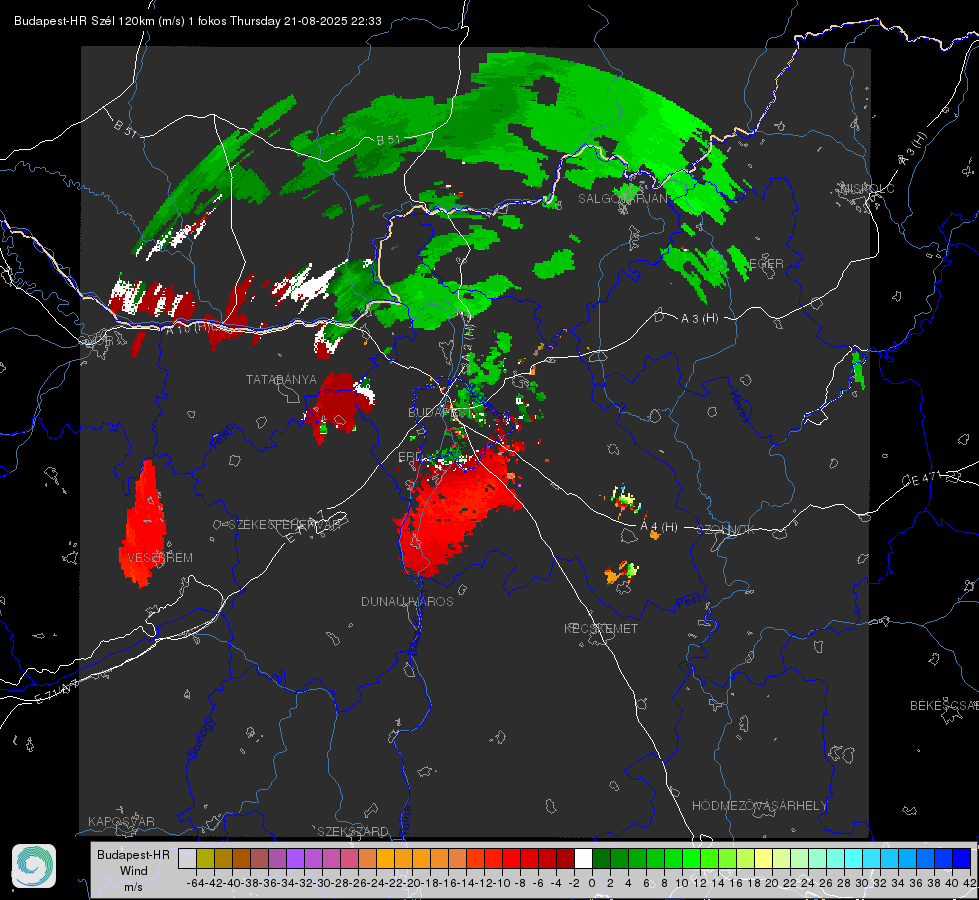Pick the yellow legend swatch between 18 and 20
The height and width of the screenshot is (900, 979).
point(763,858)
